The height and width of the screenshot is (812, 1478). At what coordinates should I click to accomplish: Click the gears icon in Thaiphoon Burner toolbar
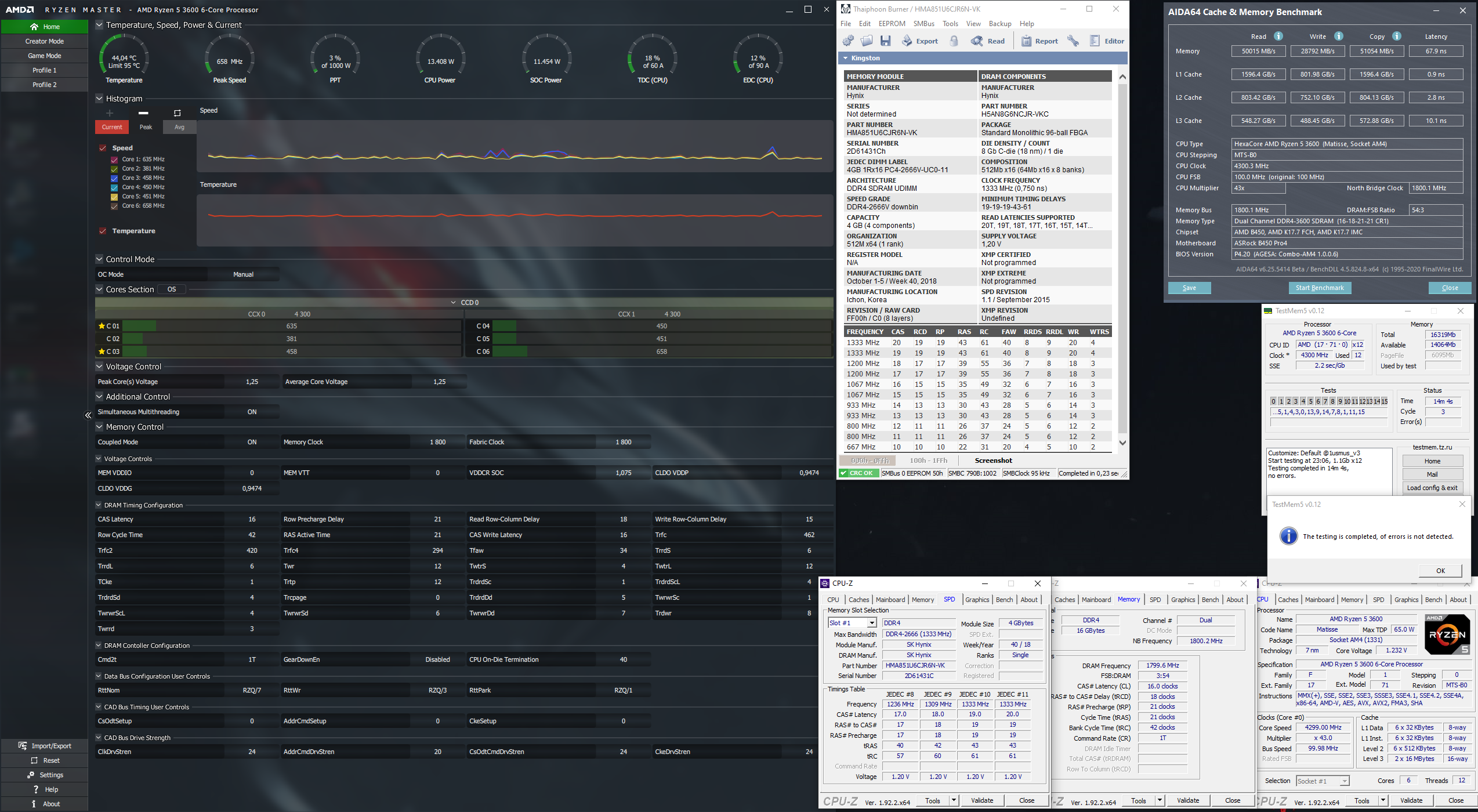point(848,41)
